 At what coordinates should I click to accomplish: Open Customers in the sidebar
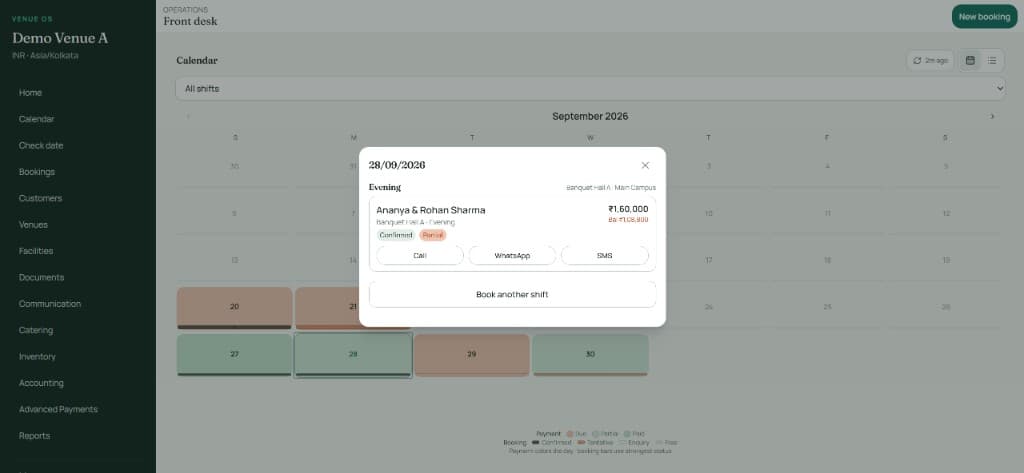point(40,199)
